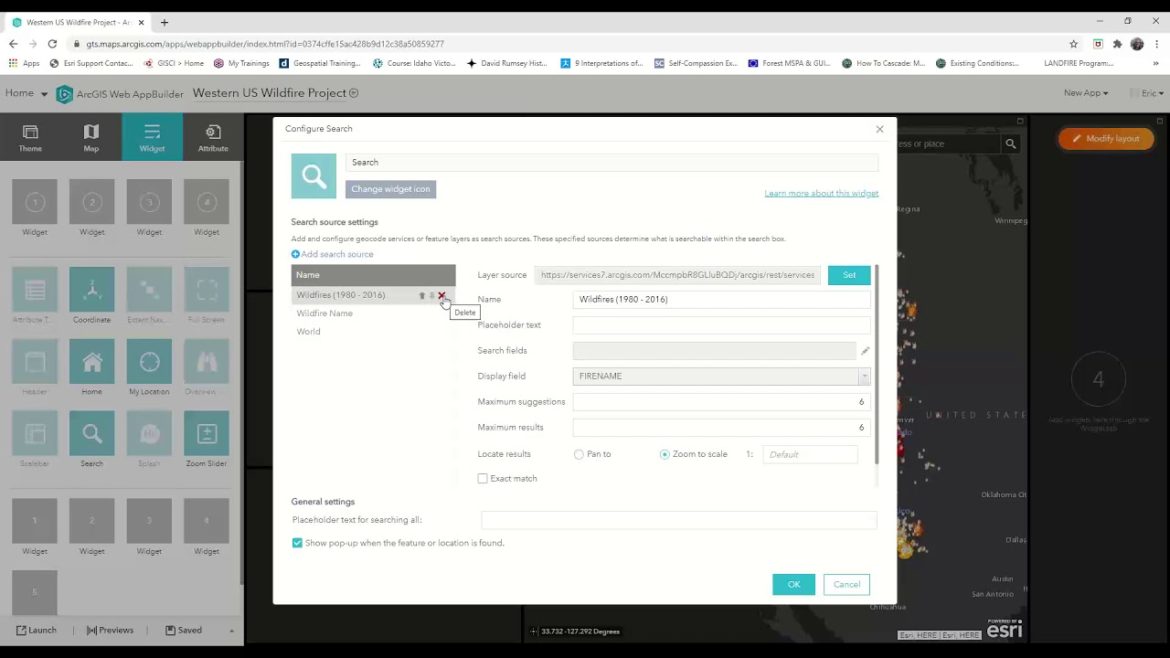Screen dimensions: 1170x658
Task: Move Wildfires (1980 - 2016) source up
Action: (x=422, y=295)
